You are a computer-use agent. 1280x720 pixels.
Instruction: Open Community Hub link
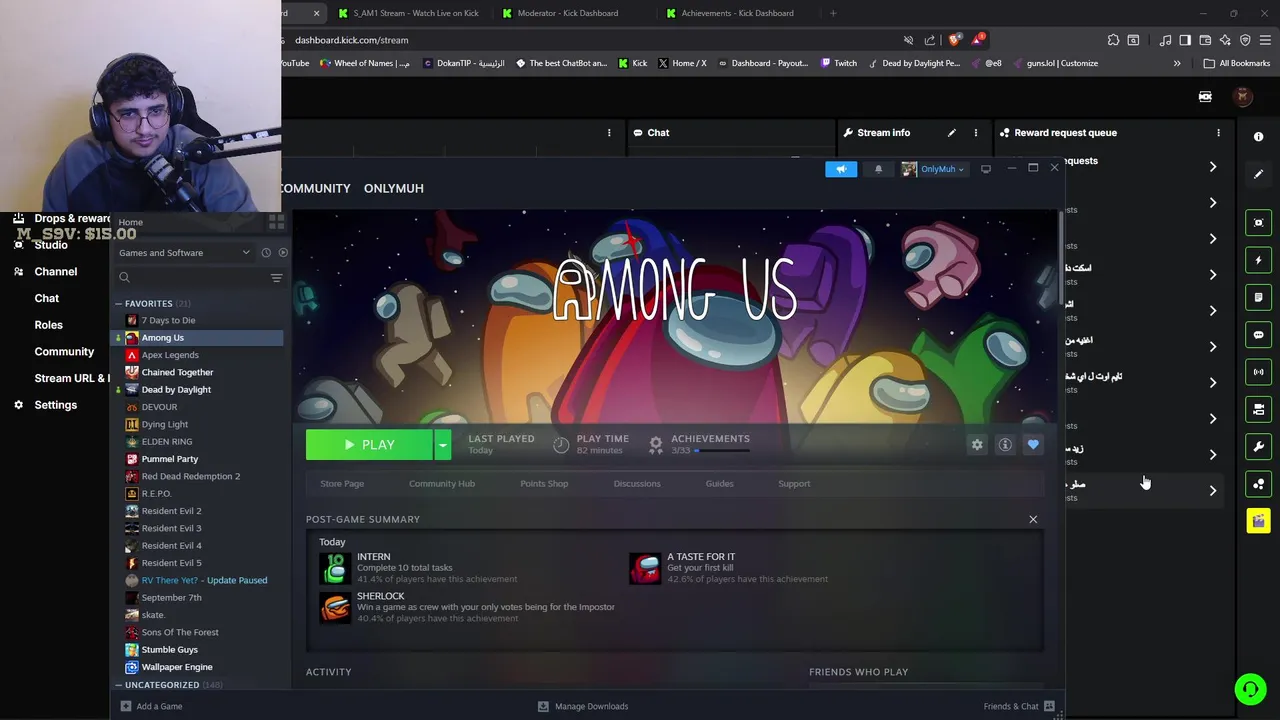[x=442, y=484]
